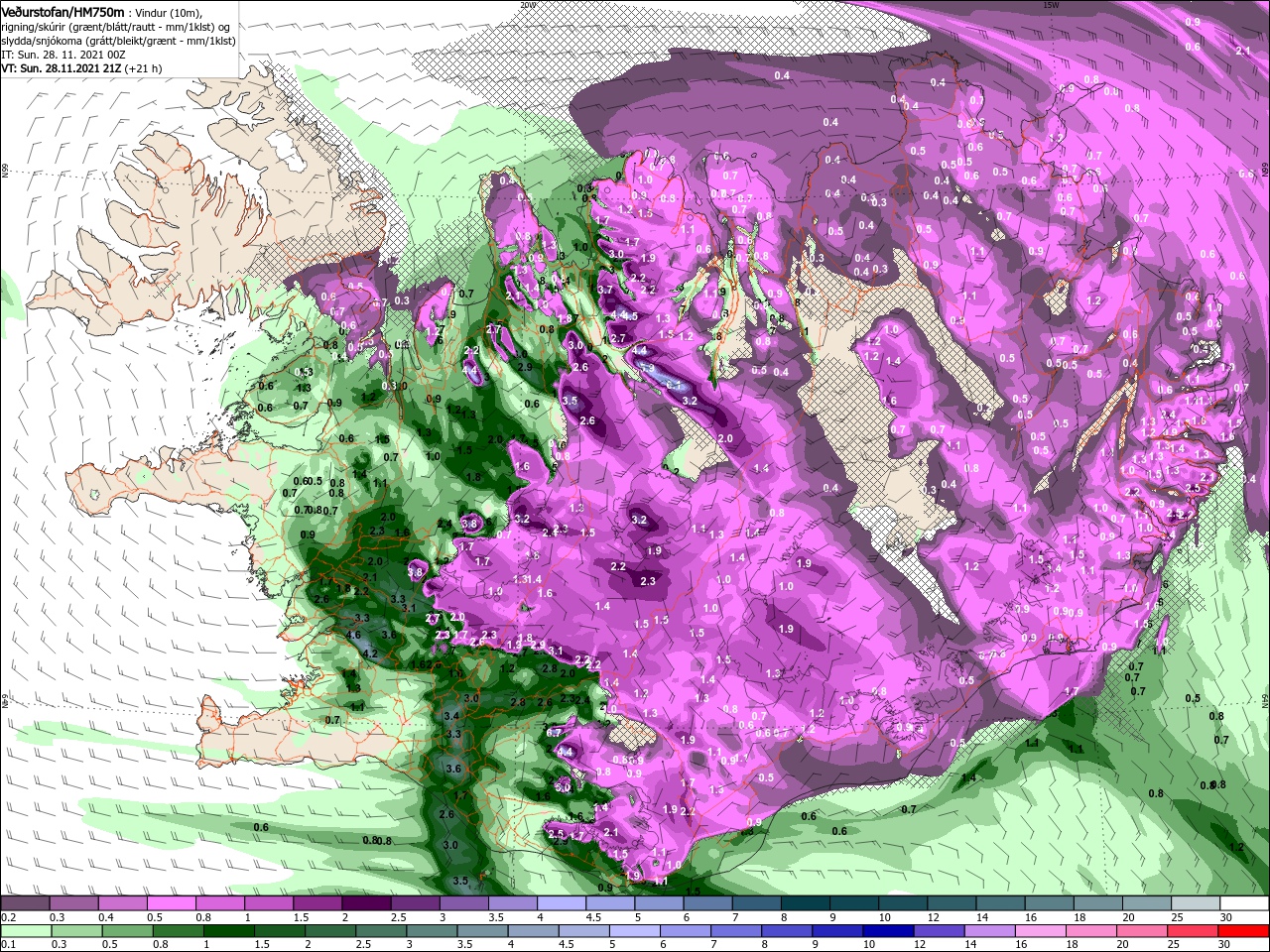The image size is (1270, 952).
Task: Select the darkest purple 2–2.5 swatch, upper legend row
Action: point(366,904)
